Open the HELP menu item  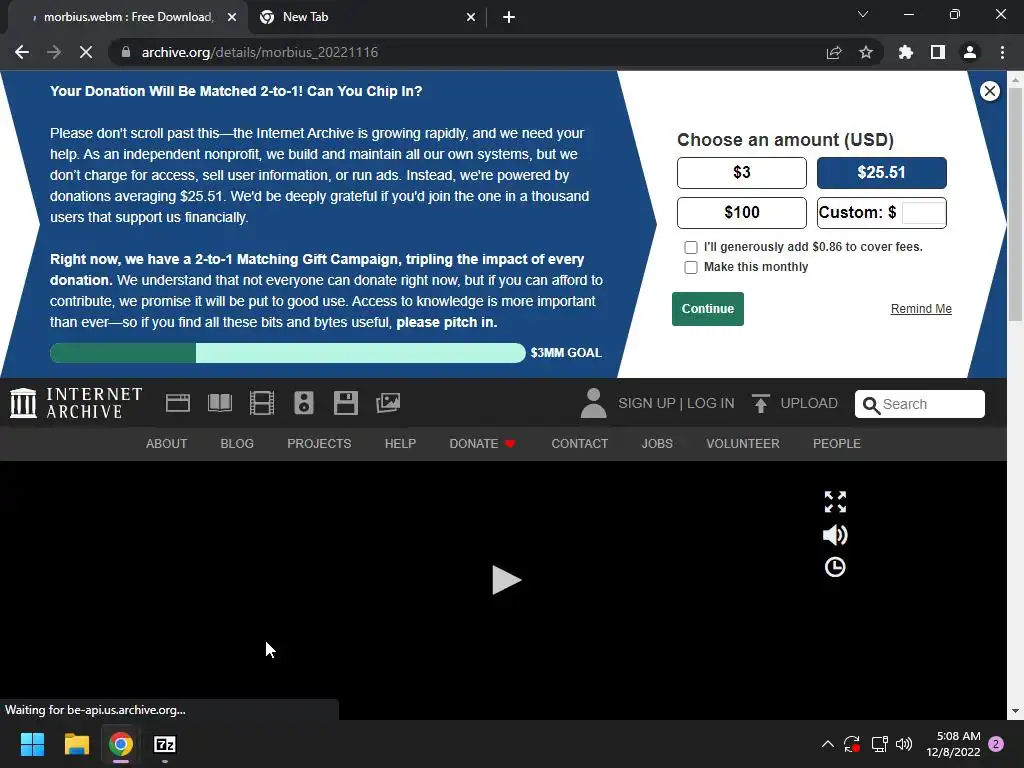pos(400,443)
